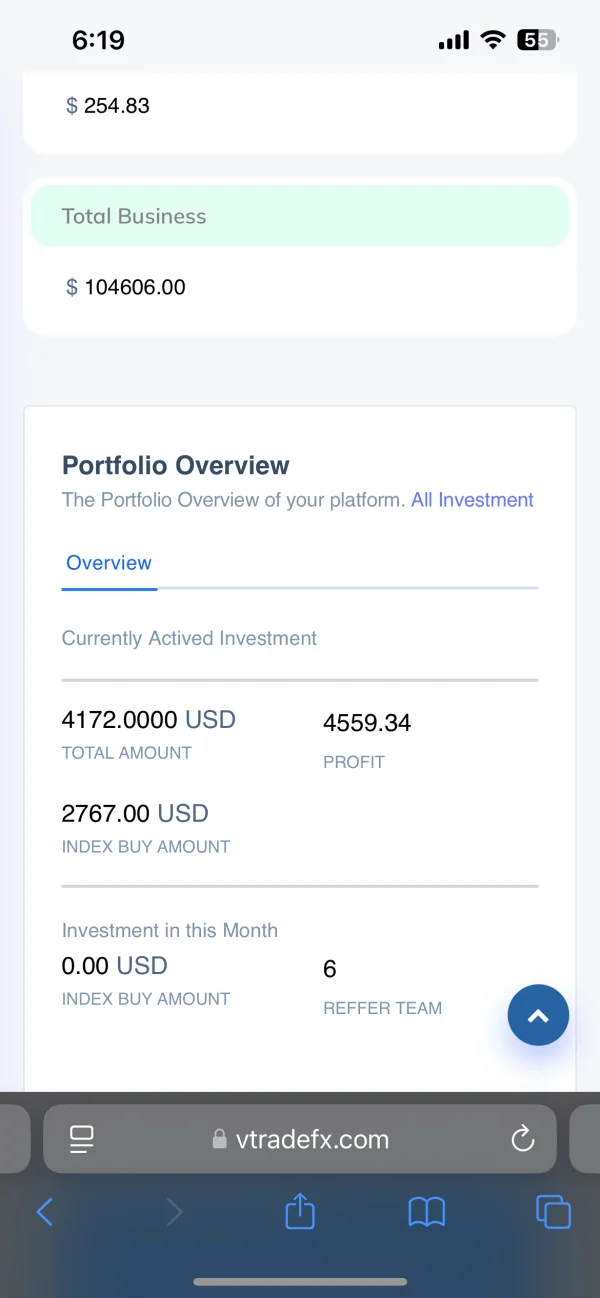The height and width of the screenshot is (1298, 600).
Task: Tap the lock icon beside the URL
Action: (220, 1139)
